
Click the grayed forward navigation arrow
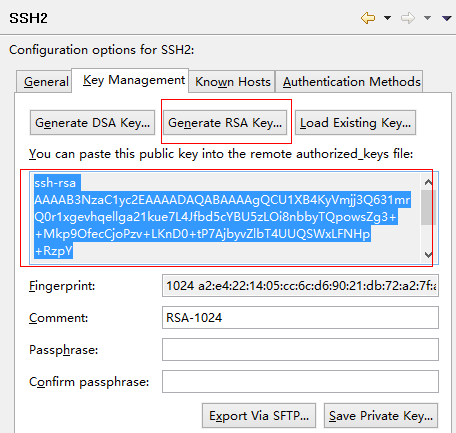tap(408, 18)
